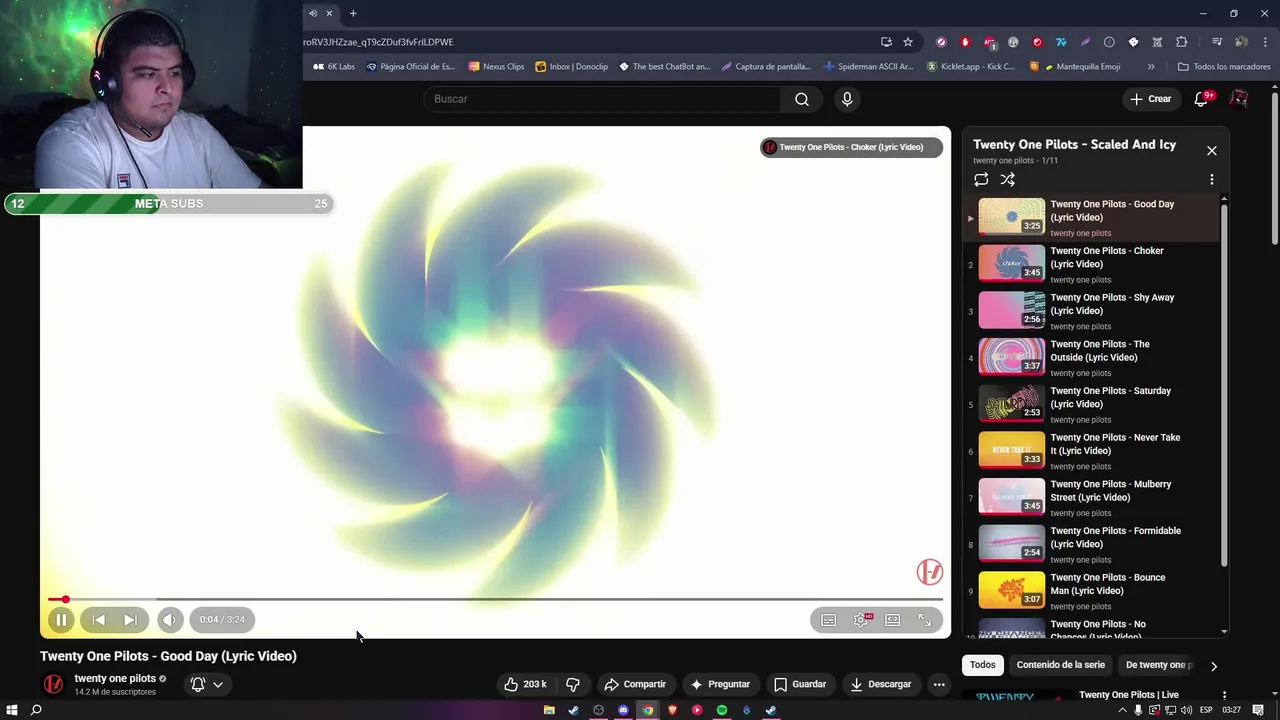
Task: Open the Nexus Clips bookmark
Action: tap(496, 67)
